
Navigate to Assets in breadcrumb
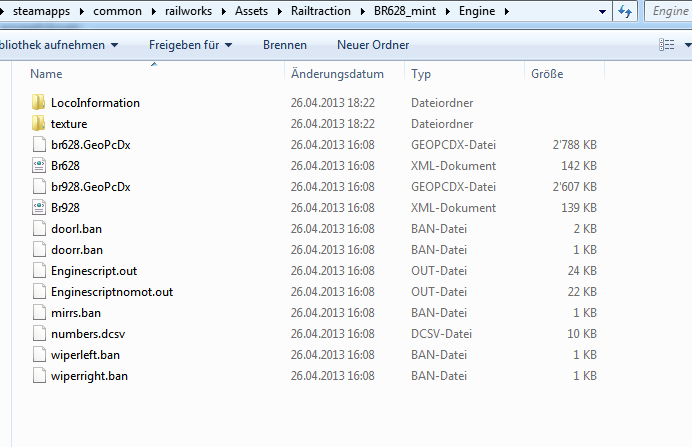251,11
